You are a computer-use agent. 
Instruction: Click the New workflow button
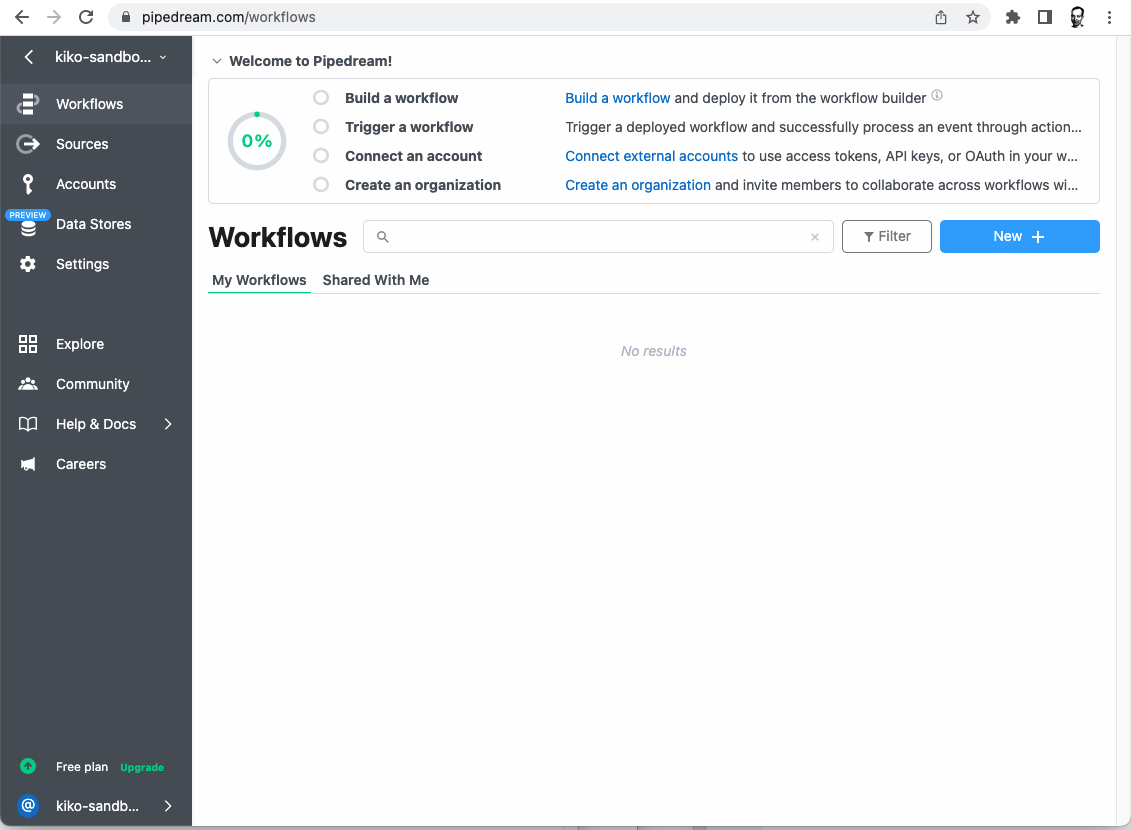[1019, 237]
